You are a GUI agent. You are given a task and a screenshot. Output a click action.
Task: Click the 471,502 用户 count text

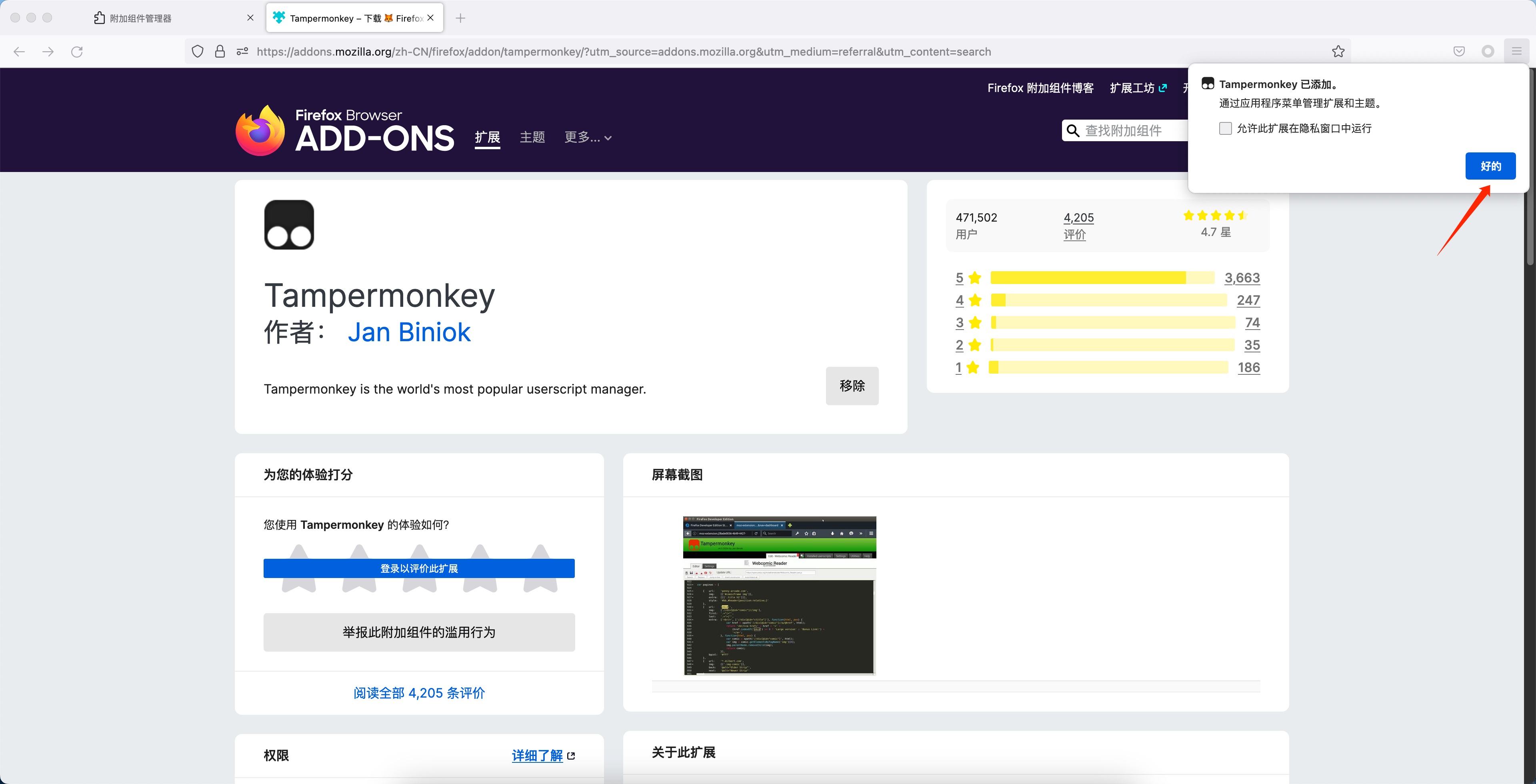[976, 226]
